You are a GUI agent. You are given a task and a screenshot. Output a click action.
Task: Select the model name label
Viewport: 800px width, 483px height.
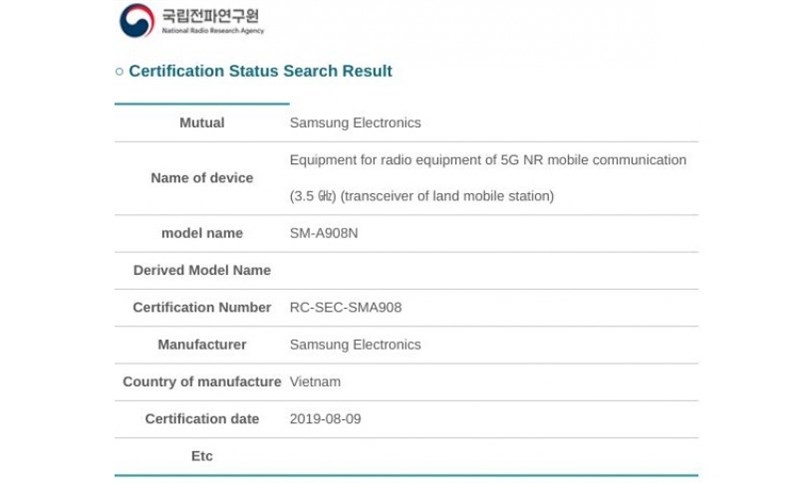click(202, 233)
